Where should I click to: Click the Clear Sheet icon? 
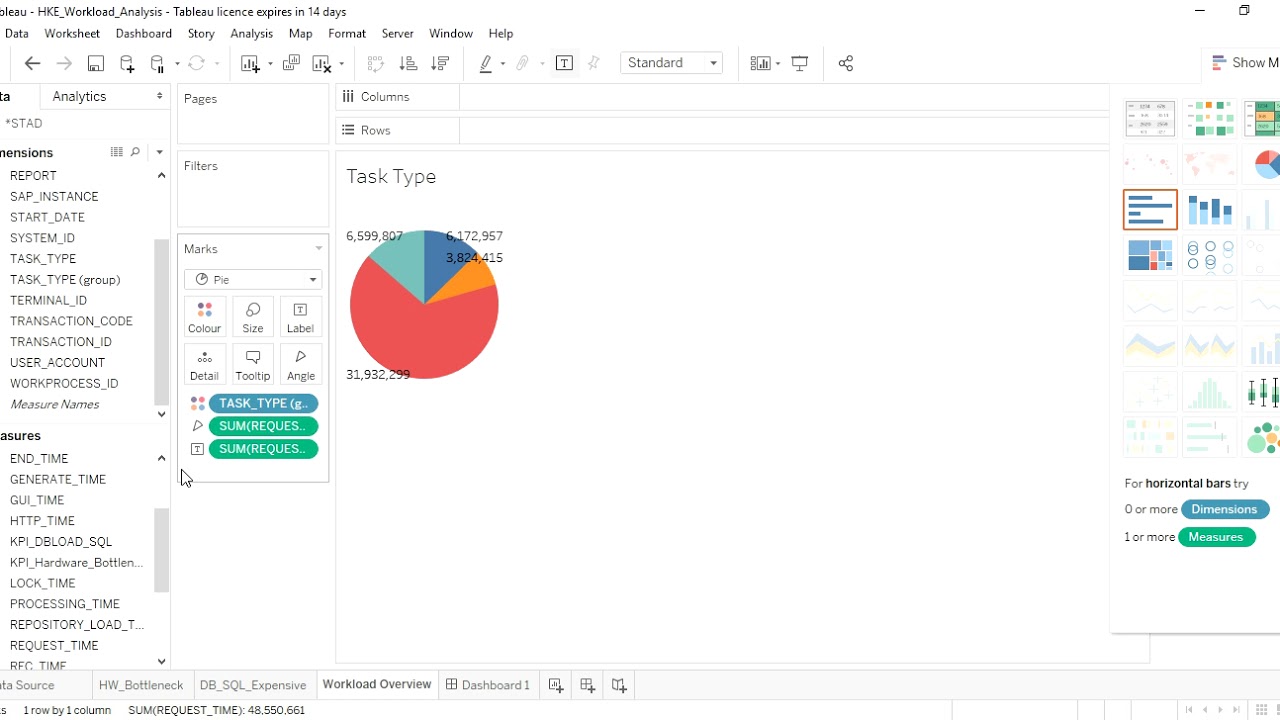click(x=322, y=63)
